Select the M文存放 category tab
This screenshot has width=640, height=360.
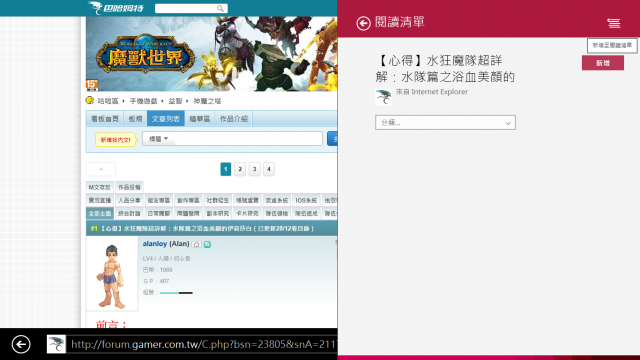pyautogui.click(x=100, y=187)
